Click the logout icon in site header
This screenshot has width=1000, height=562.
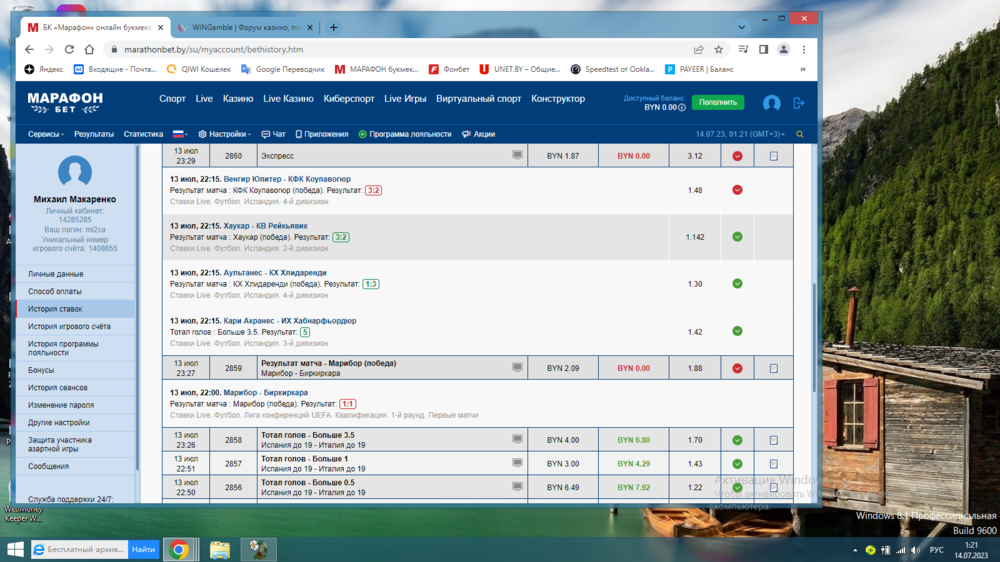(798, 103)
